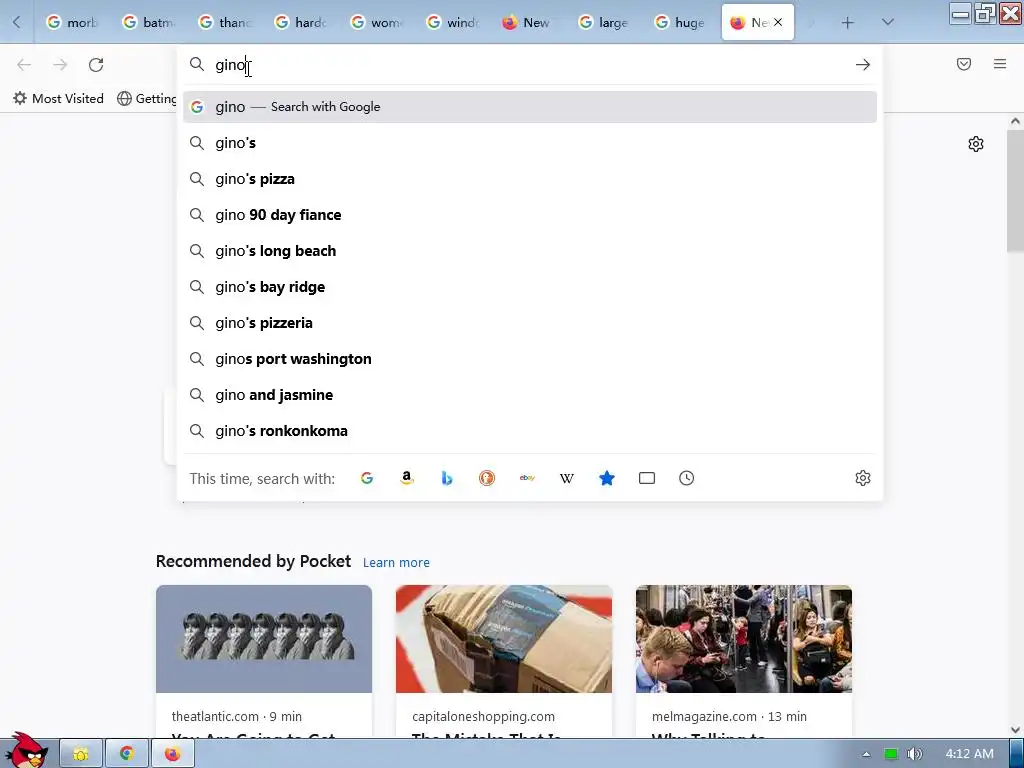Choose suggestion "gino's pizza"
Screen dimensions: 1024x768
point(530,179)
